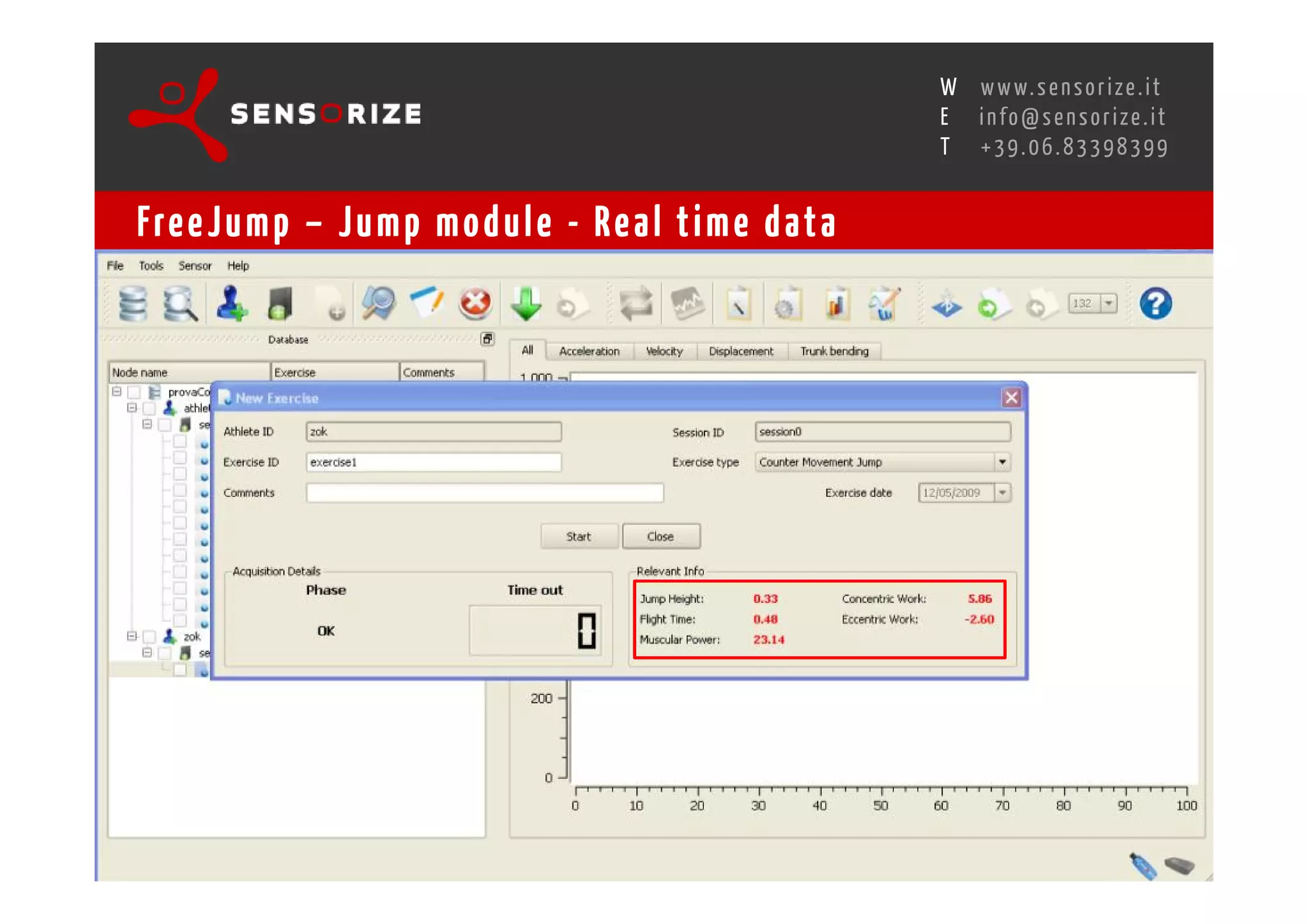1308x924 pixels.
Task: Click the search database magnifier icon
Action: 180,304
